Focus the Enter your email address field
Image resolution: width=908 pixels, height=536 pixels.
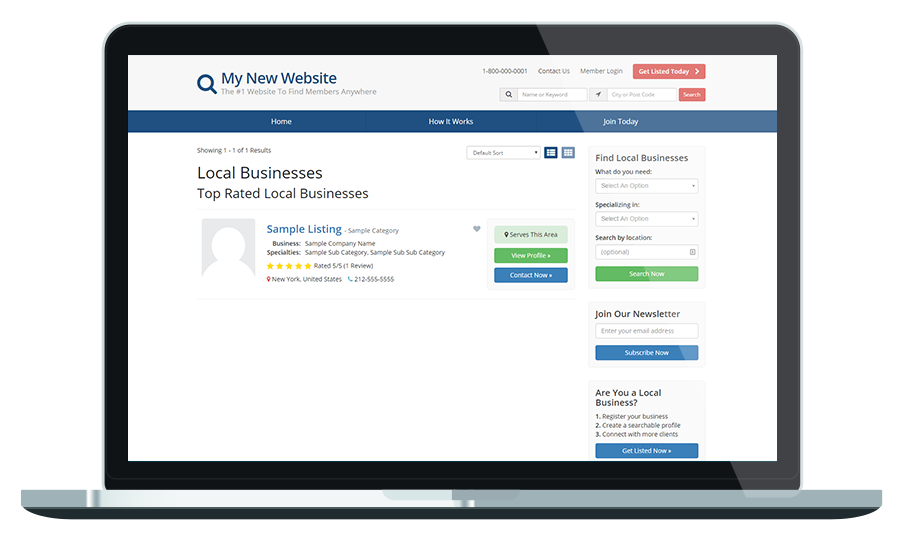(x=646, y=331)
